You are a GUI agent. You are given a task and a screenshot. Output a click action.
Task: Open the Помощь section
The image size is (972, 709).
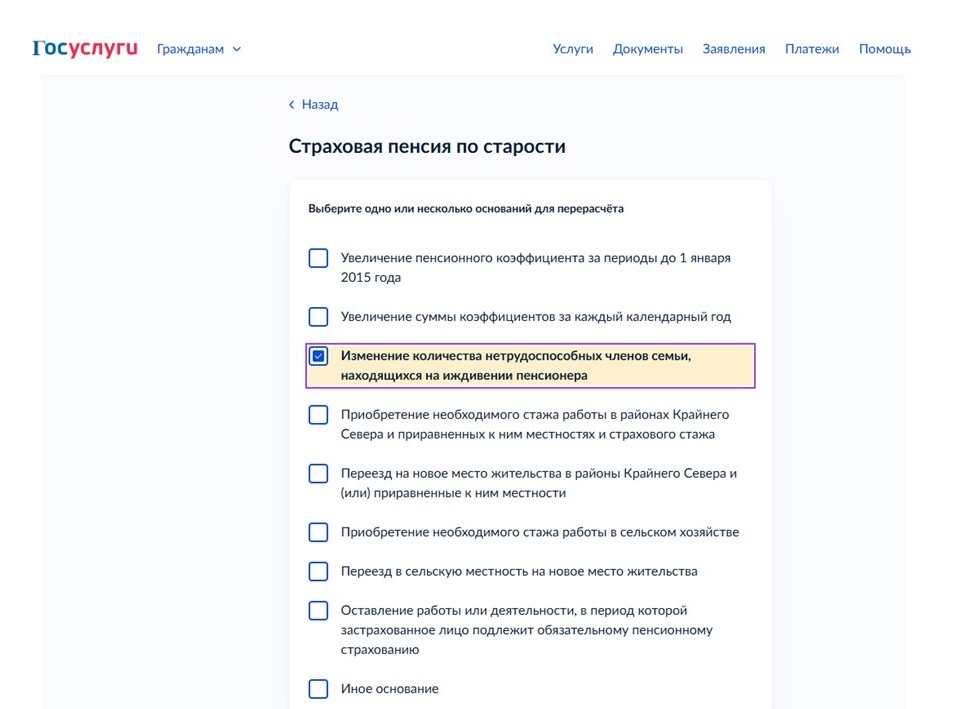pyautogui.click(x=884, y=48)
